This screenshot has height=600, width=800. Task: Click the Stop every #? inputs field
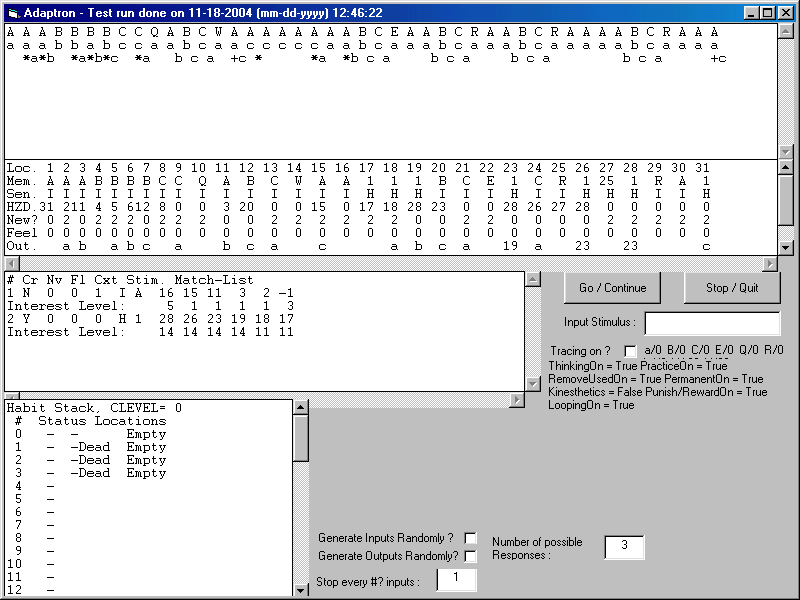(x=456, y=579)
